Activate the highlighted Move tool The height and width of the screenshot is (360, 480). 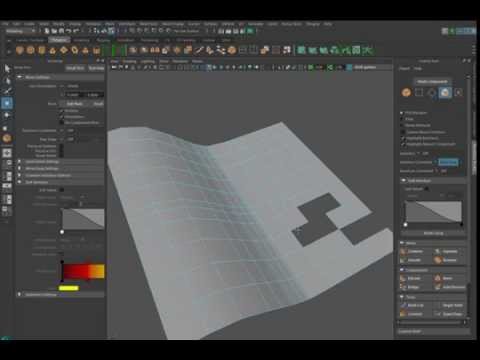[x=7, y=103]
